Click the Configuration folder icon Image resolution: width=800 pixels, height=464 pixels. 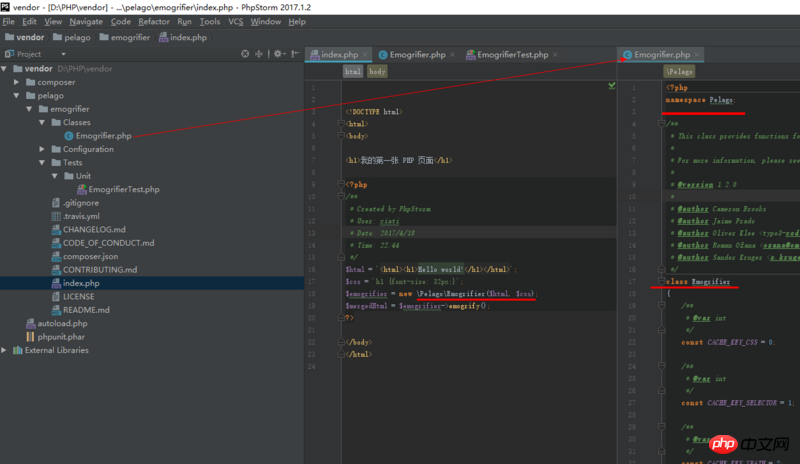pyautogui.click(x=56, y=149)
